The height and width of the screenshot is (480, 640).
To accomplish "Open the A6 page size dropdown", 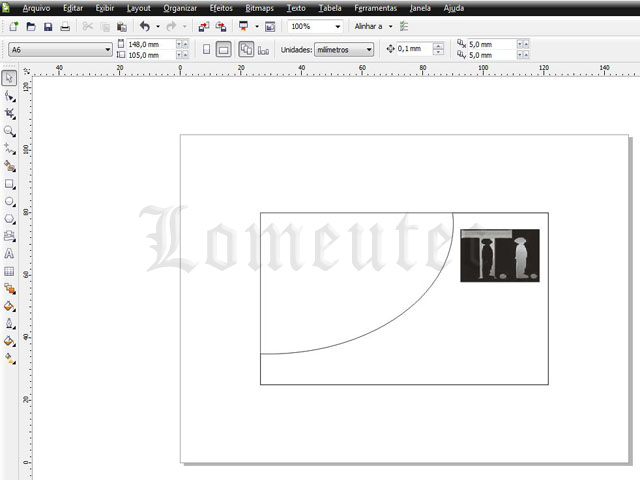I will pyautogui.click(x=60, y=49).
